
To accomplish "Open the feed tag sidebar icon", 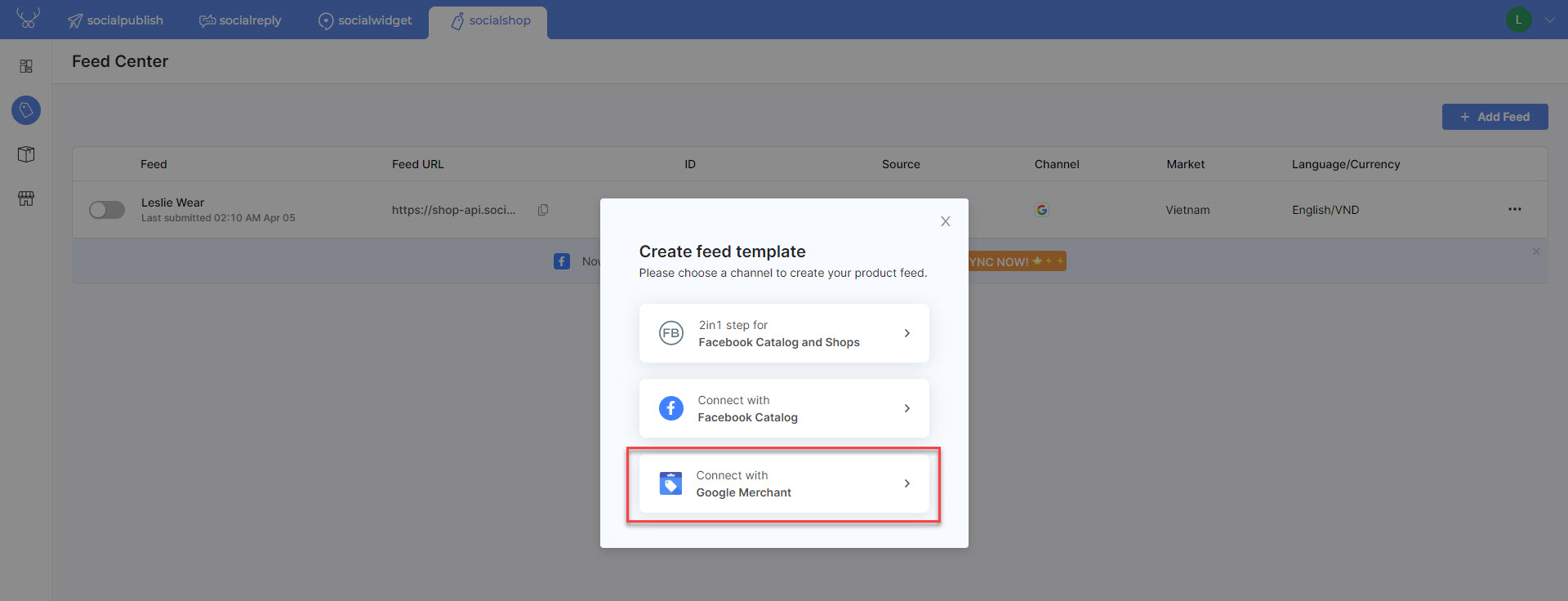I will coord(26,110).
